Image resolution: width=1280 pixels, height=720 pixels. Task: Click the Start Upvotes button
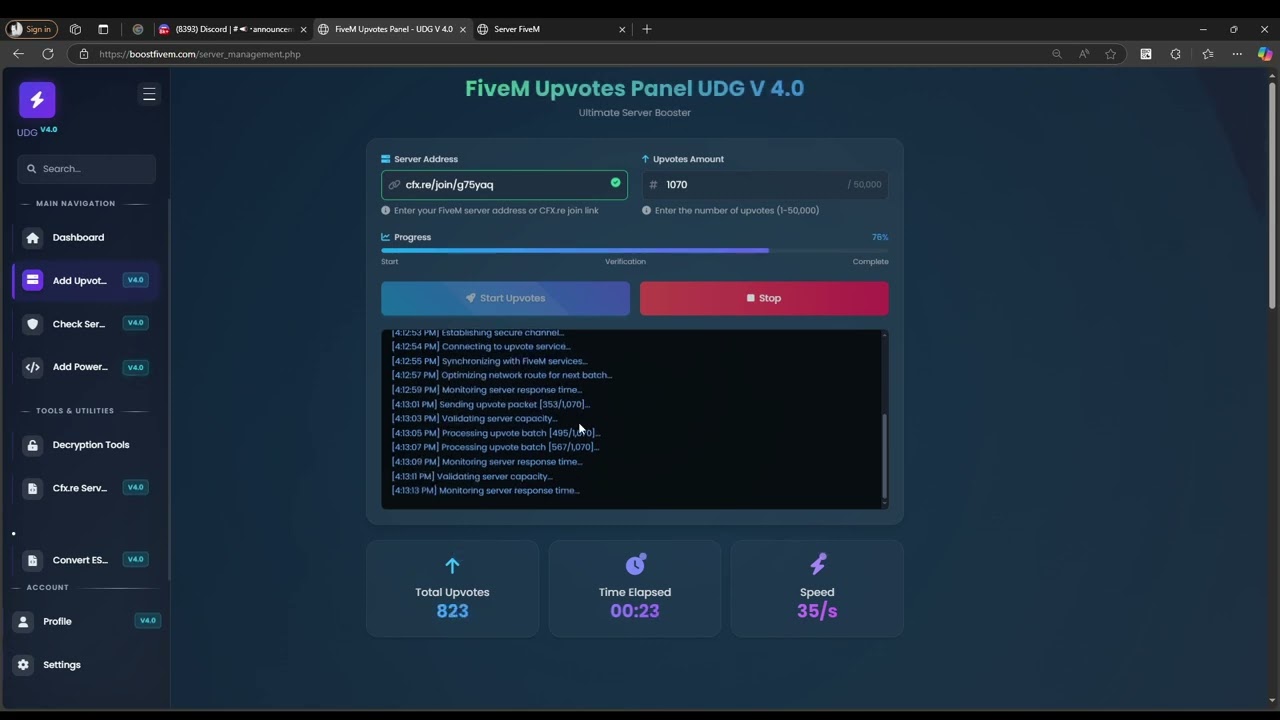pos(505,298)
